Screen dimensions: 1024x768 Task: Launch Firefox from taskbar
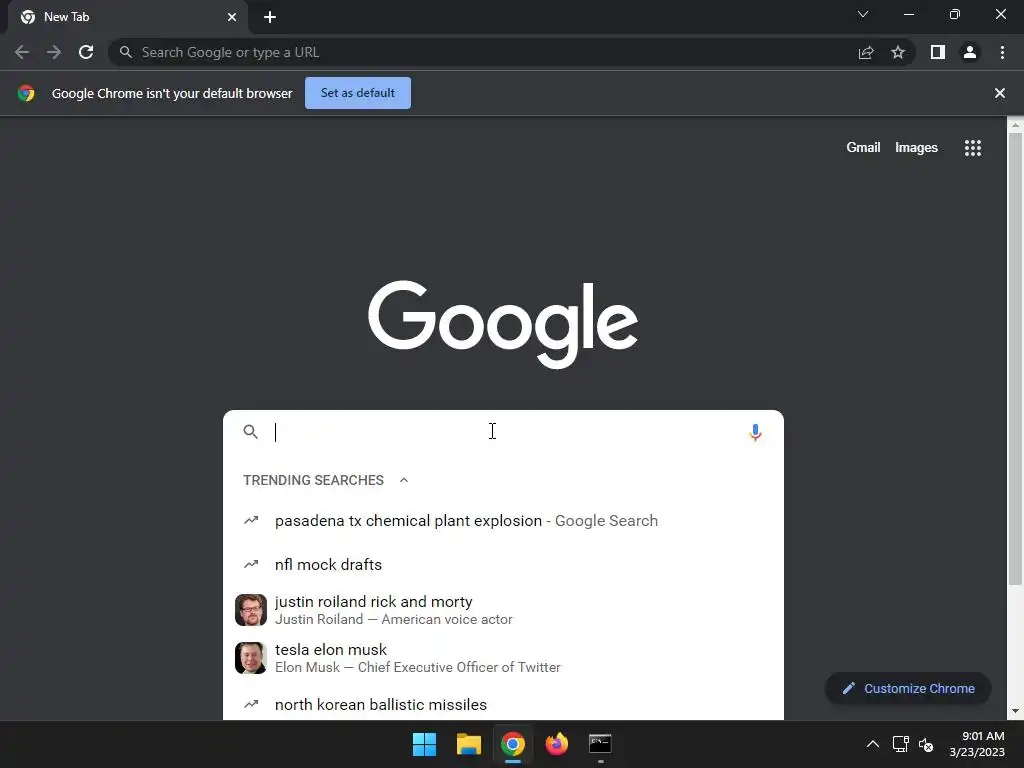(556, 744)
